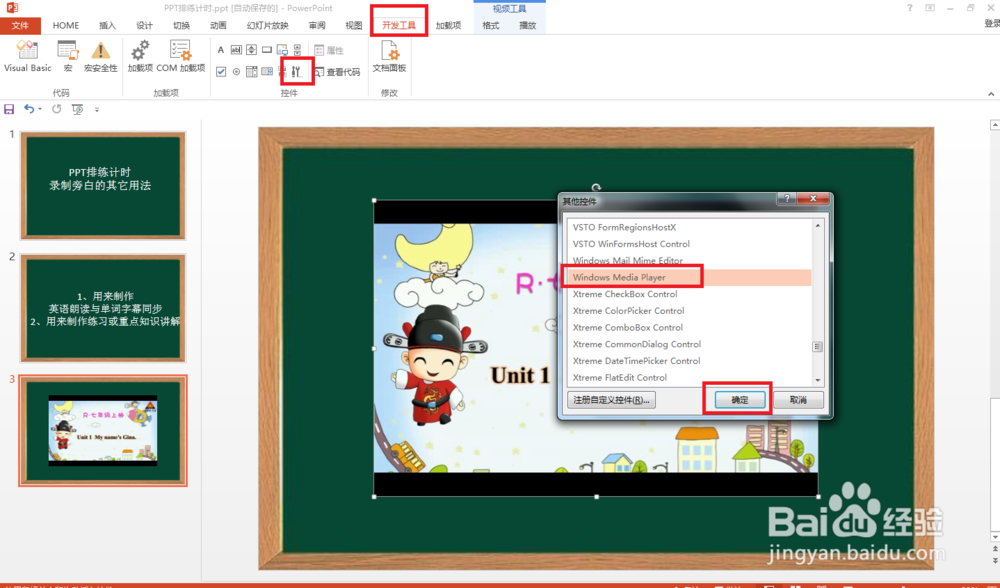Open the 加载项 add-ins gear icon

click(x=140, y=56)
